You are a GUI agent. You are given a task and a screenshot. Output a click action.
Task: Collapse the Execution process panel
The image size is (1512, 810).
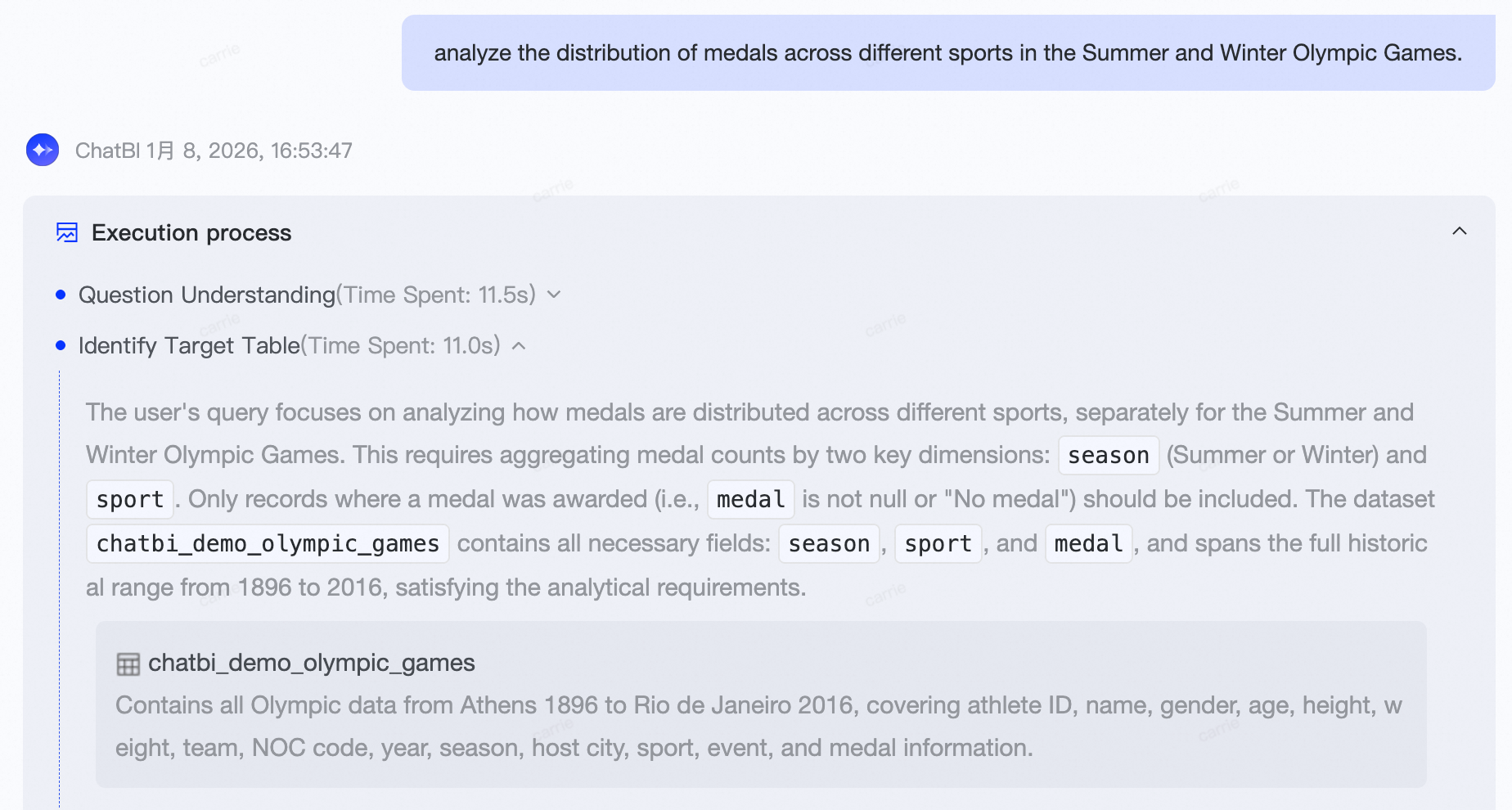pos(1459,232)
